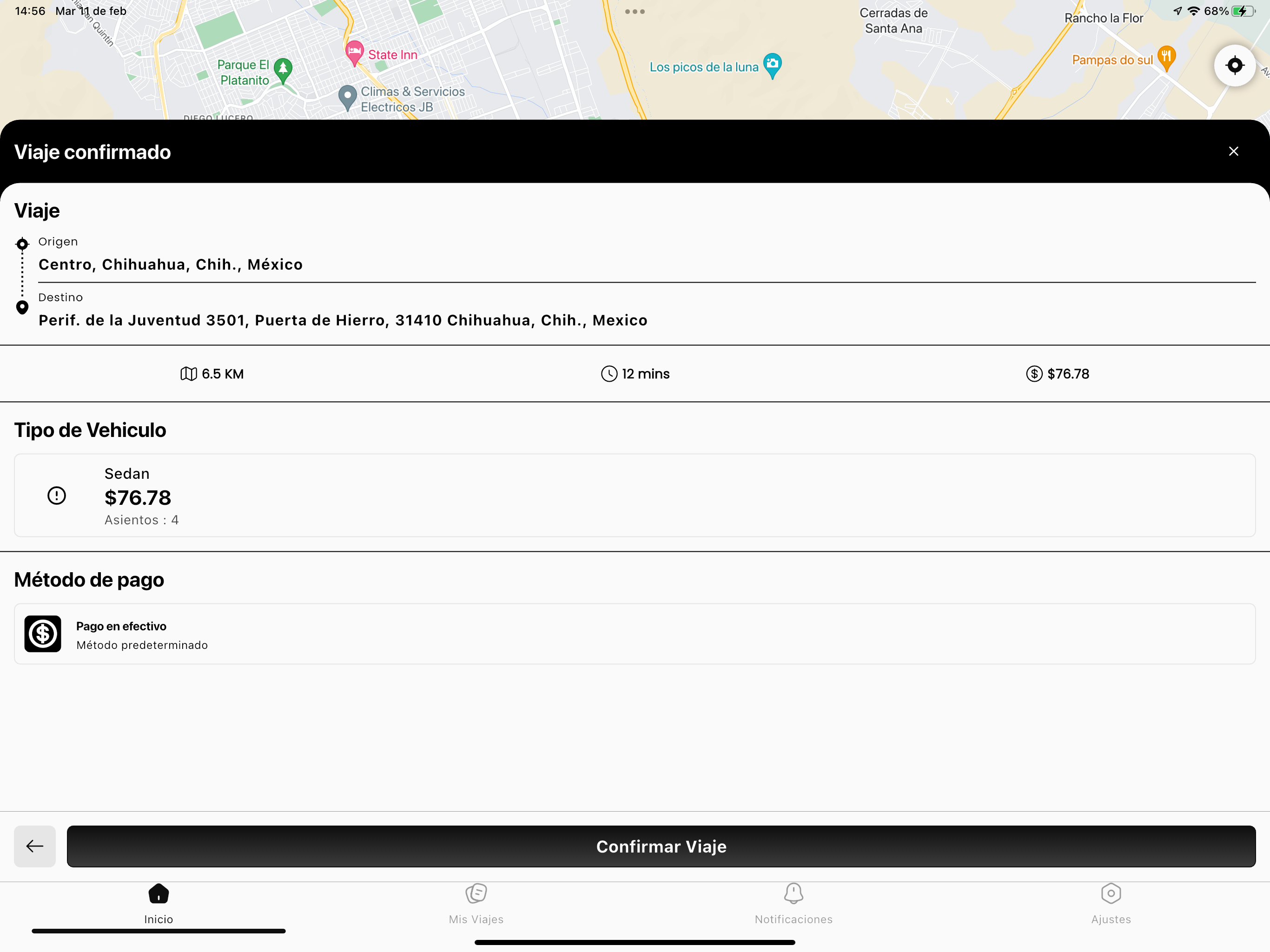Tap the origin address Centro, Chihuahua
Screen dimensions: 1270x952
(171, 264)
